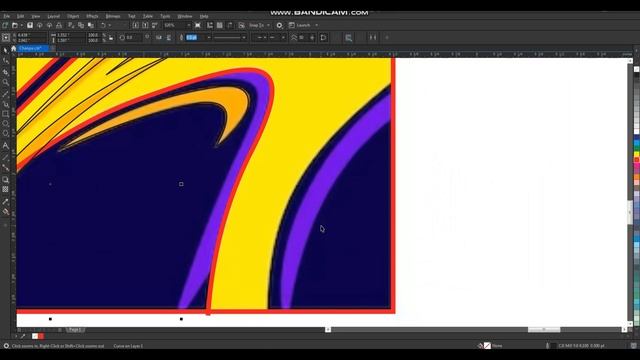Toggle show rulers button
640x360 pixels.
point(210,25)
